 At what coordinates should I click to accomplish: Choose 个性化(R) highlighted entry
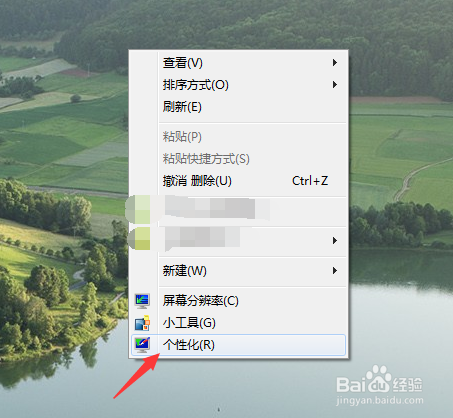coord(238,345)
